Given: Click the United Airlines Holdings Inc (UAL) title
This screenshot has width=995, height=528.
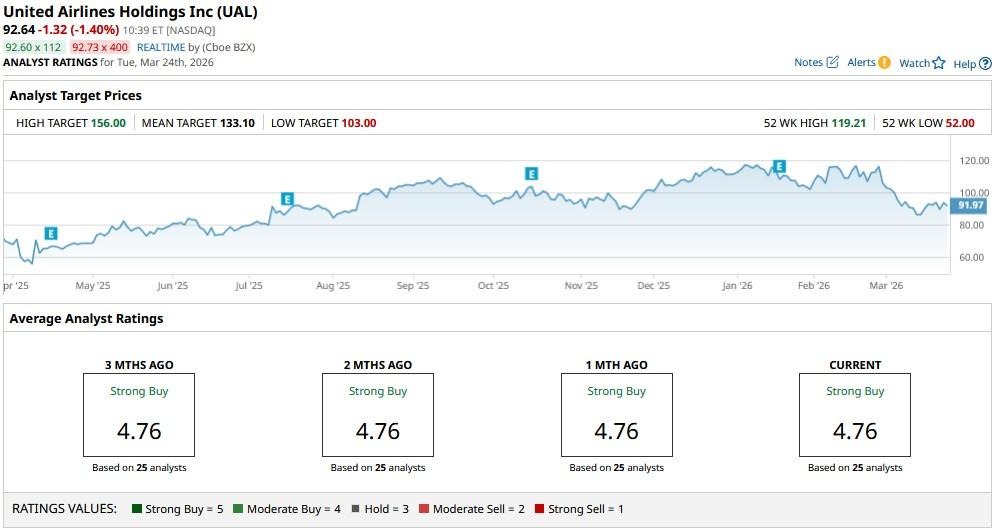Looking at the screenshot, I should coord(130,11).
